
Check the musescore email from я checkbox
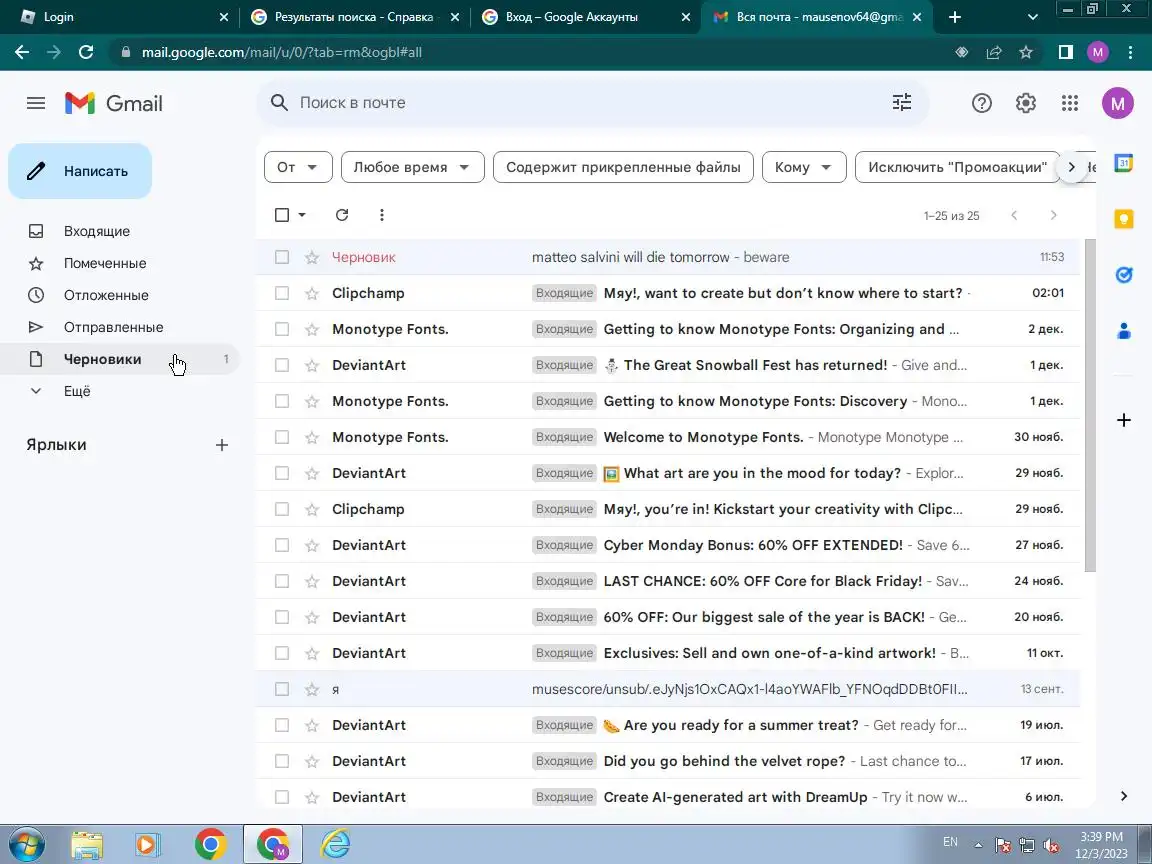coord(281,689)
